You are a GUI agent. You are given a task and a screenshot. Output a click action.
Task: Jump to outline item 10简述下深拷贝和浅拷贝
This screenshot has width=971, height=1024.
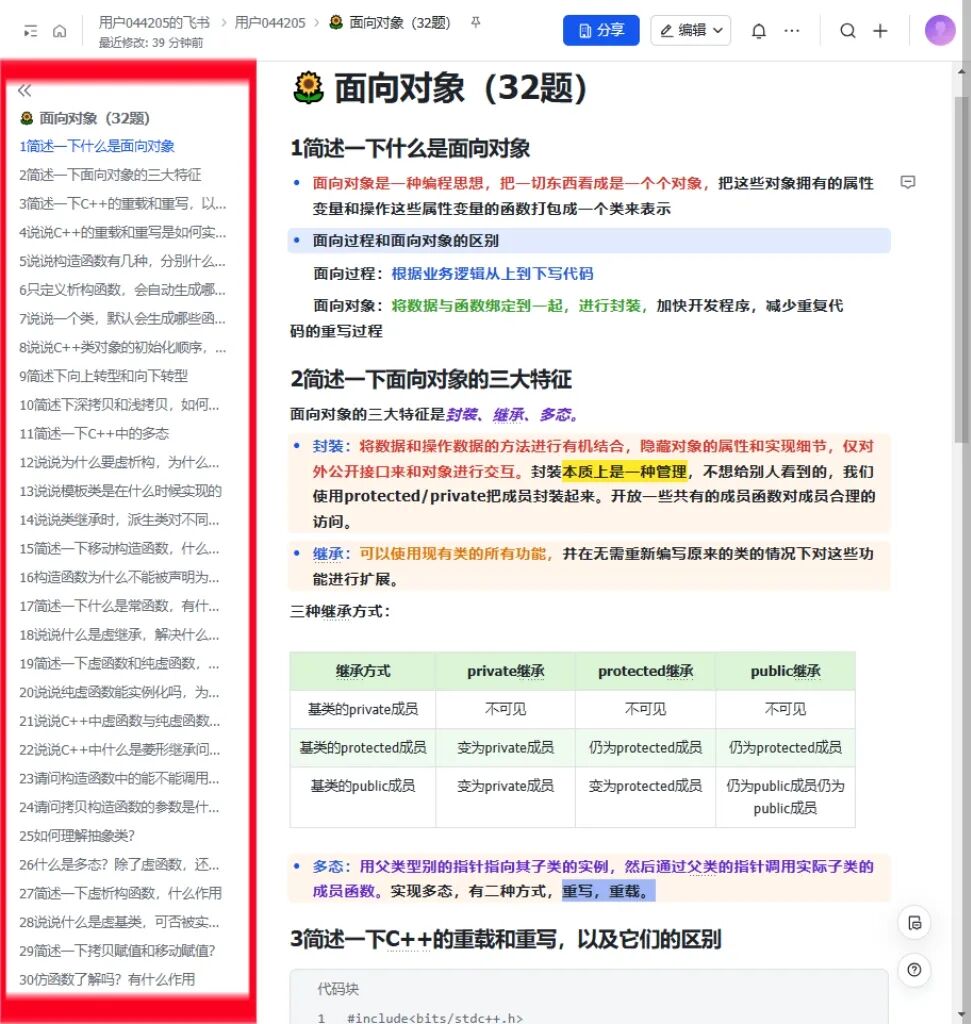click(x=119, y=405)
